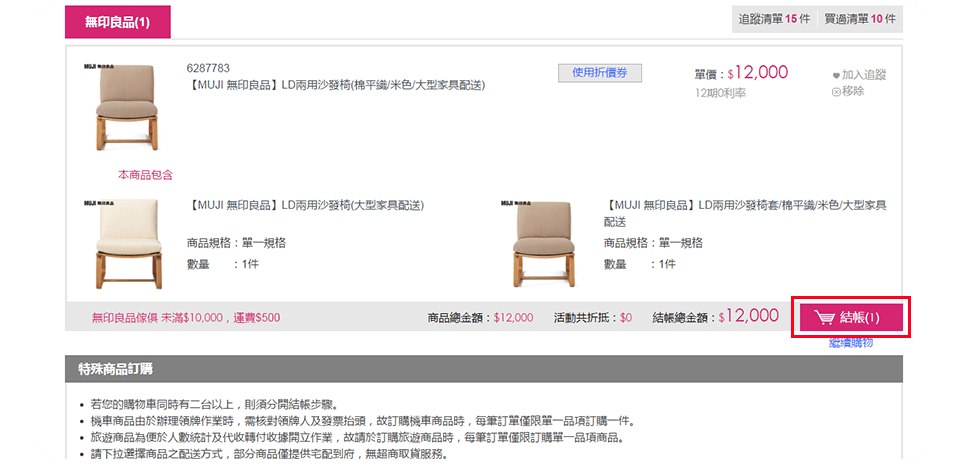Click the 結帳(1) checkout button

tap(851, 317)
